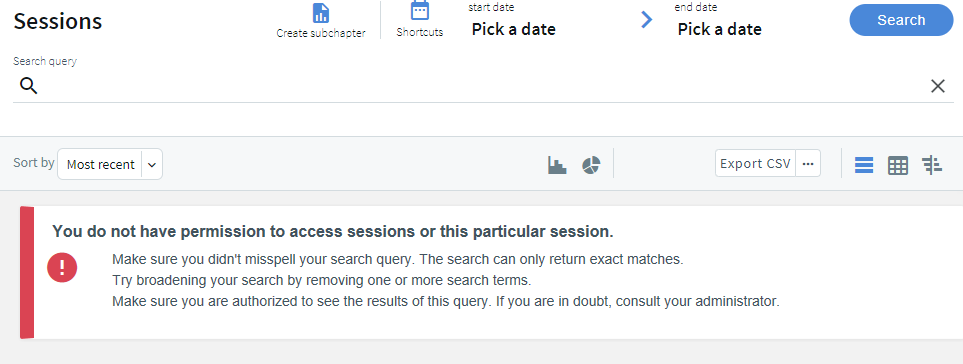Switch to list view layout
963x364 pixels.
[864, 165]
